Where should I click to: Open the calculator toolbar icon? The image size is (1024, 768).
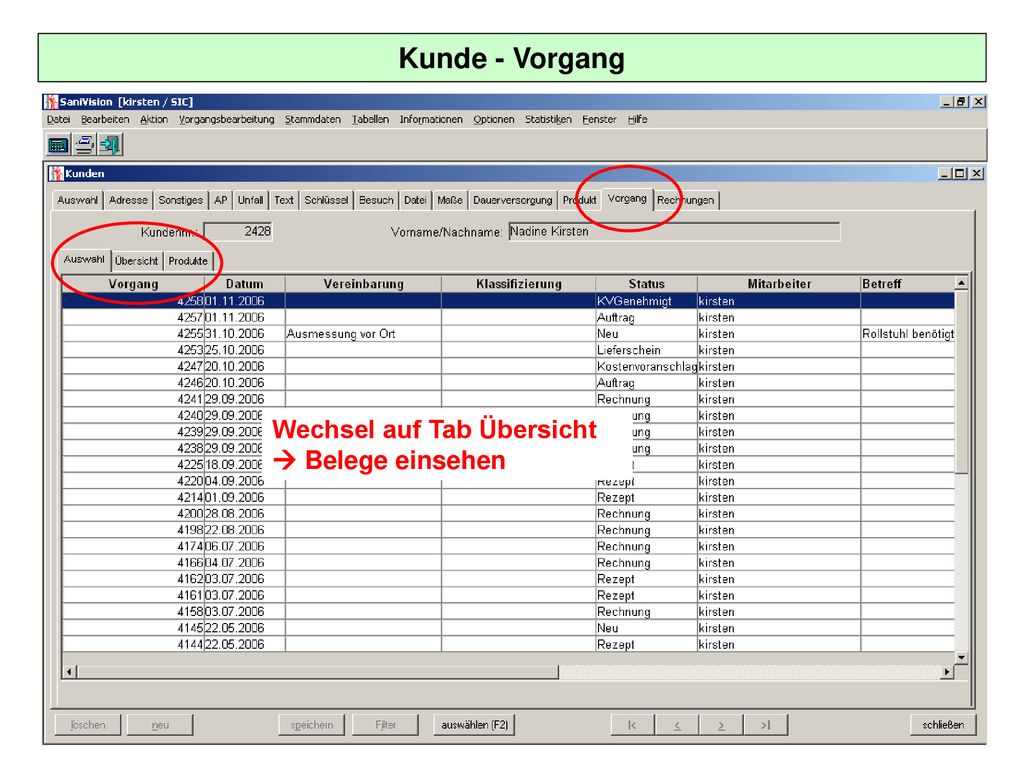(58, 145)
